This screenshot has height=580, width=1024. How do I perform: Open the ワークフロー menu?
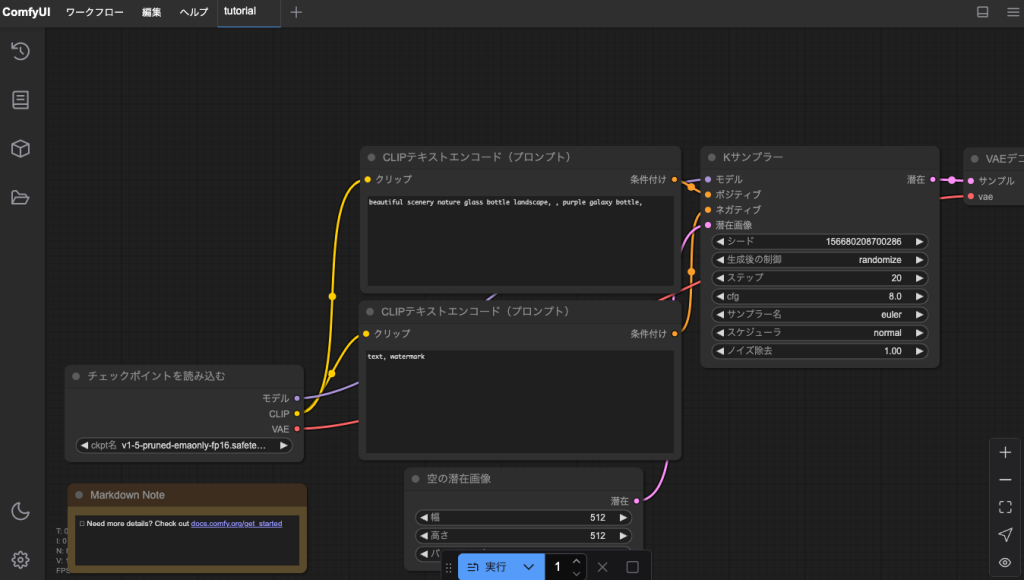[x=95, y=12]
